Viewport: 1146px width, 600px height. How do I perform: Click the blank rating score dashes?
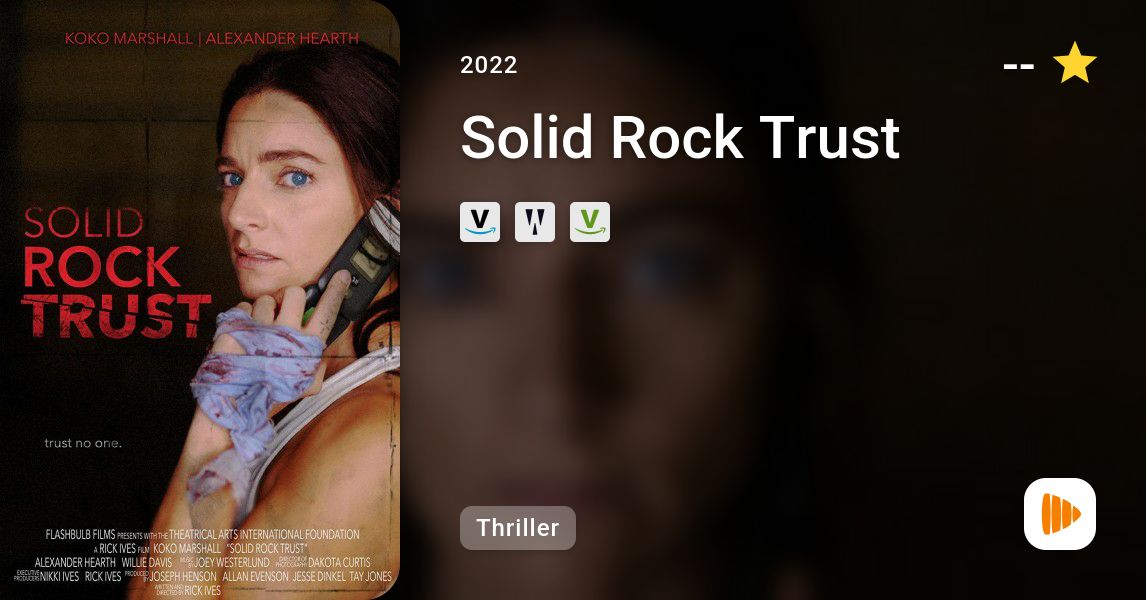click(1018, 66)
